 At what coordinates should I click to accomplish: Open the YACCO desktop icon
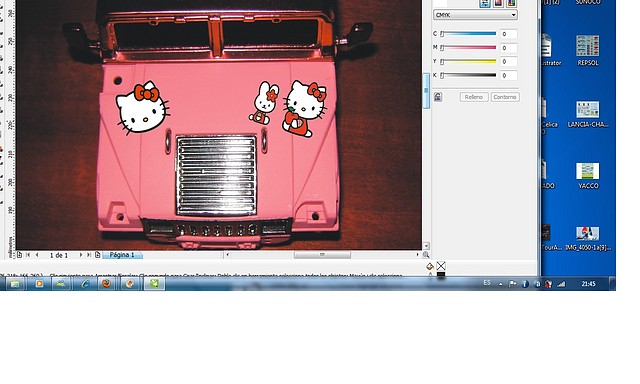(588, 176)
